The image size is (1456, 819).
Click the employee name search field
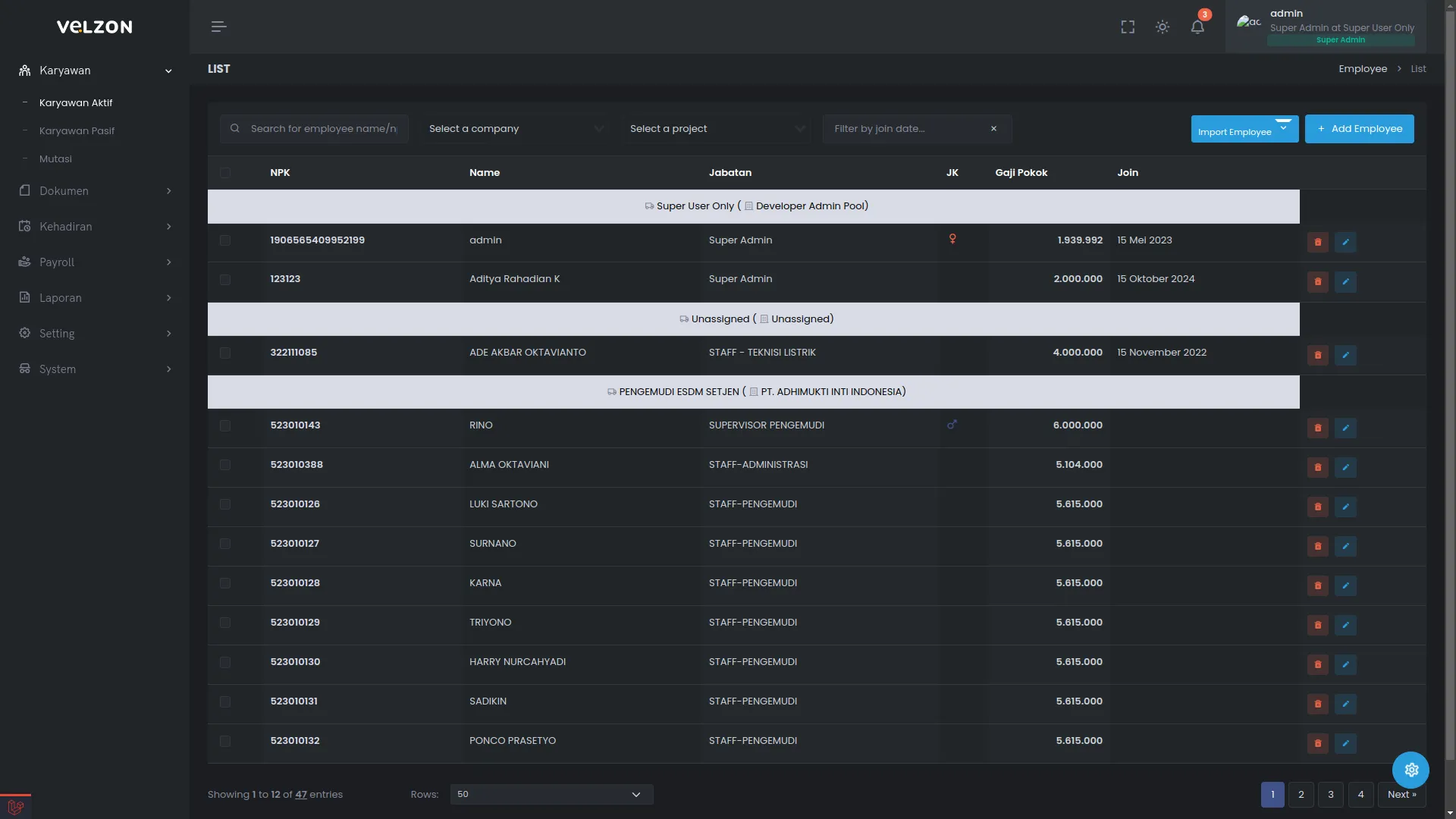tap(323, 129)
